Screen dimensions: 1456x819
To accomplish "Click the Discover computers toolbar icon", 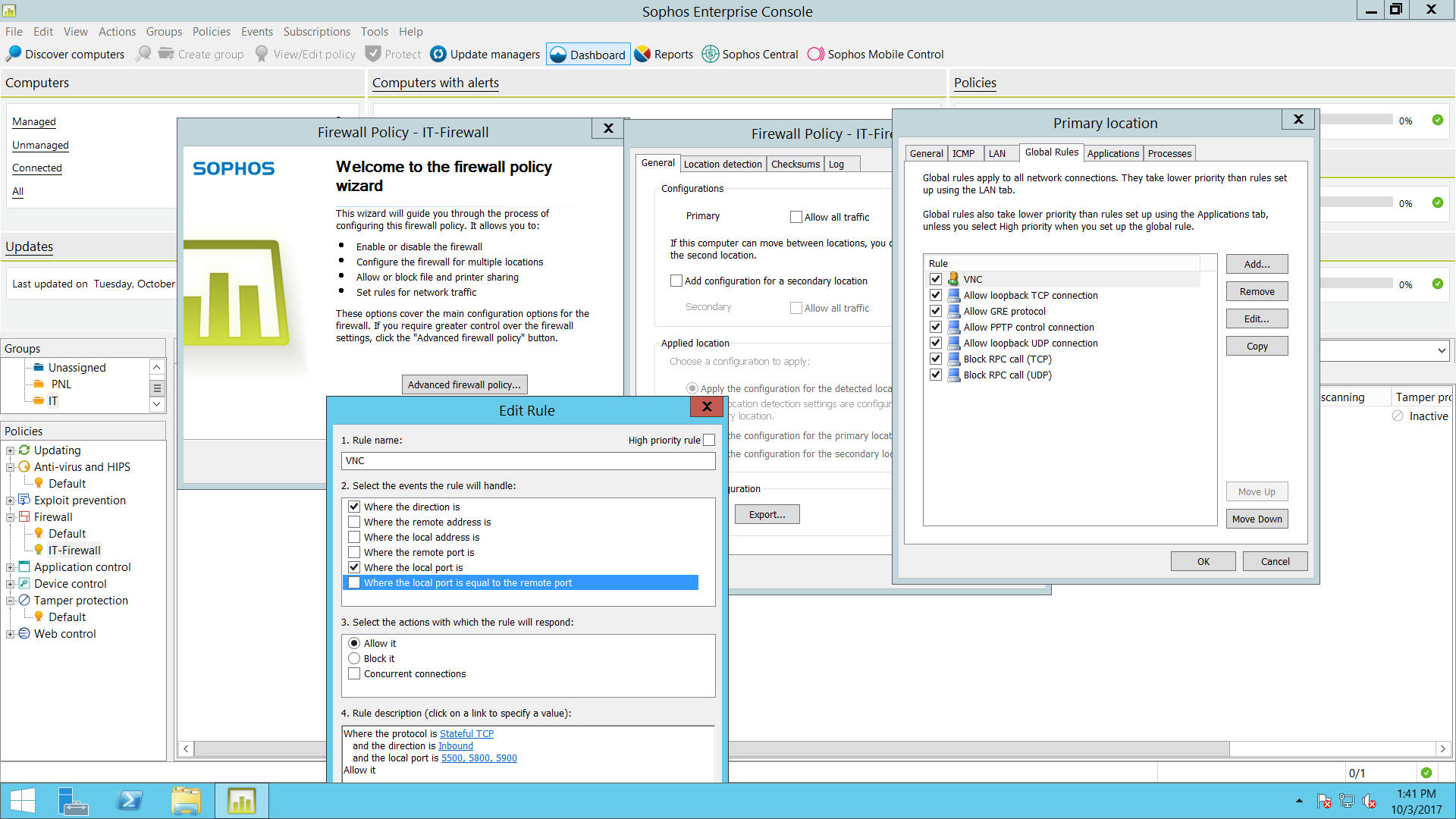I will coord(14,54).
